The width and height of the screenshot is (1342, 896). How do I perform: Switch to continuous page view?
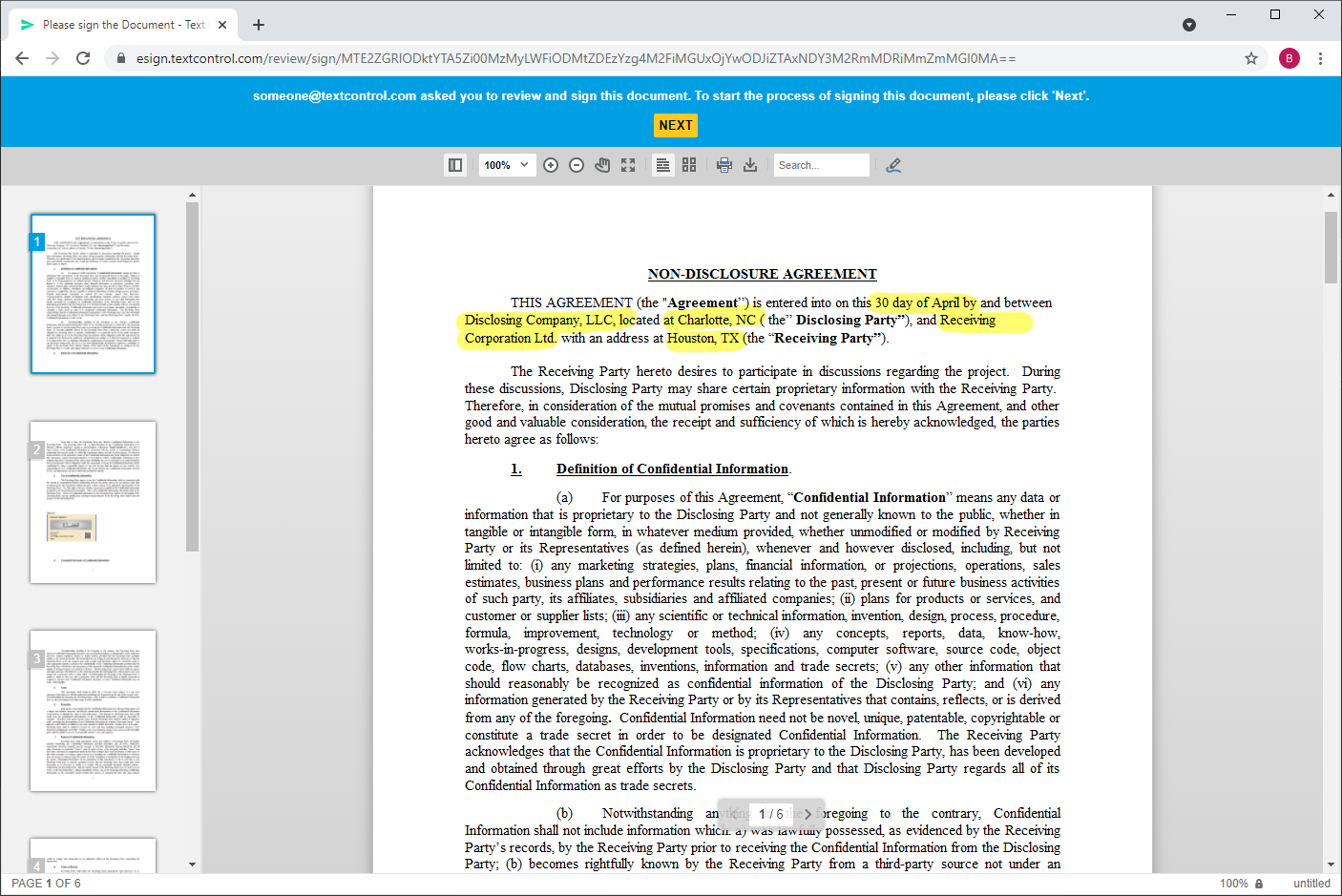point(662,165)
